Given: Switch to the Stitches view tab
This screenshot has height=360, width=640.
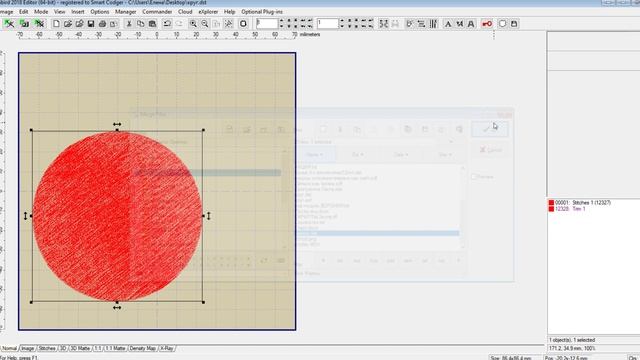Looking at the screenshot, I should [47, 348].
